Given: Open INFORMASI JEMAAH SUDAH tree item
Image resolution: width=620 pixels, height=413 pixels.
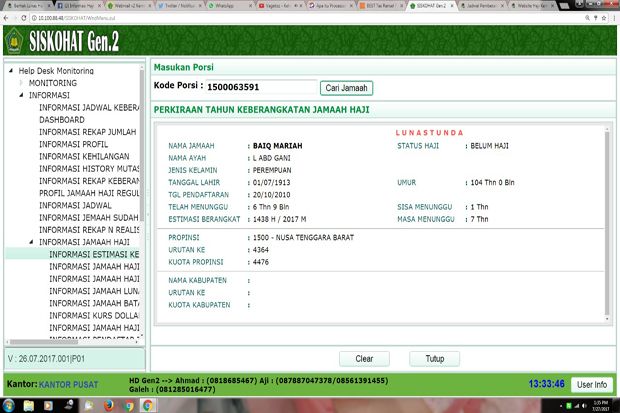Looking at the screenshot, I should click(x=89, y=218).
